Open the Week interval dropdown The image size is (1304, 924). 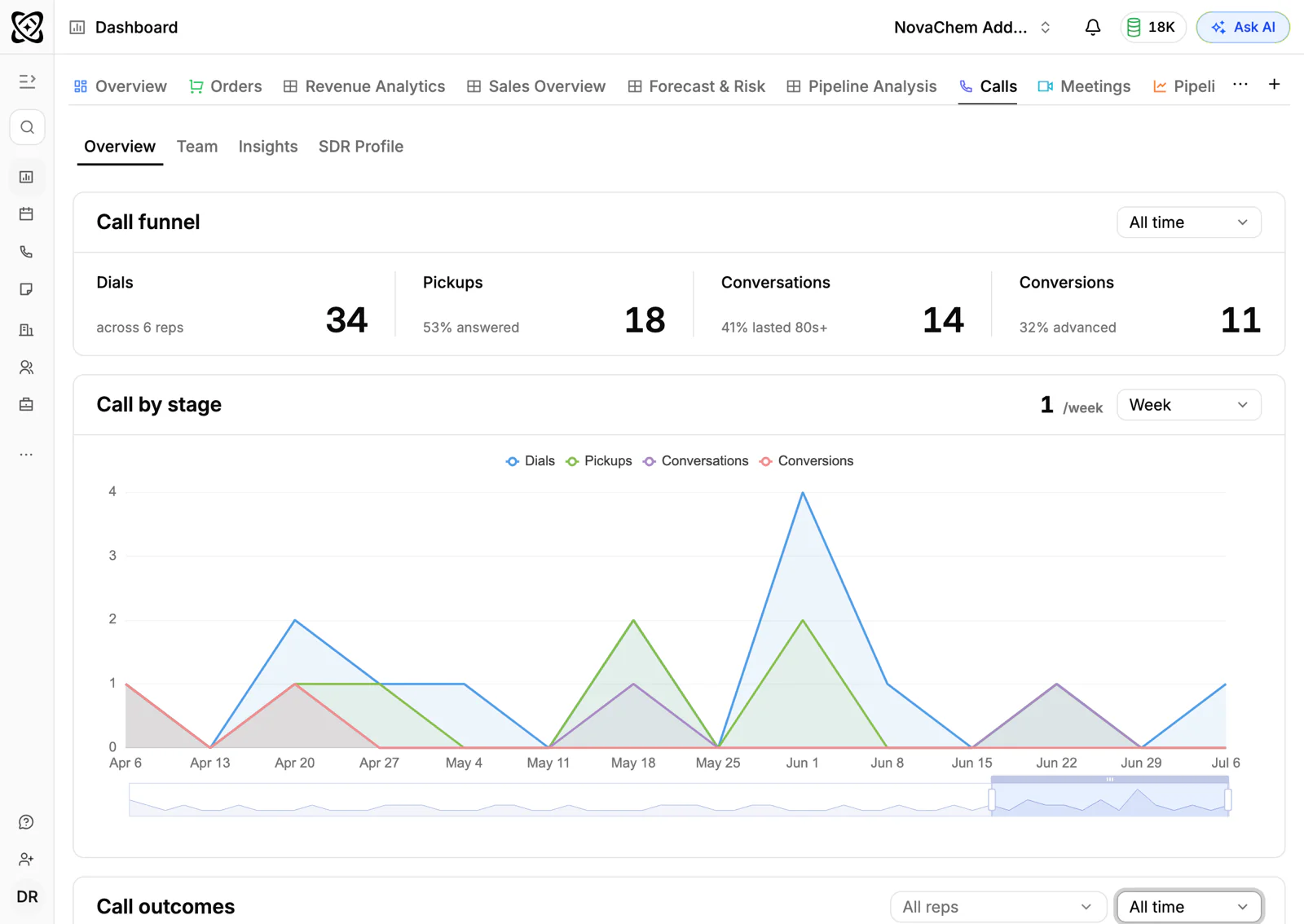(1188, 405)
